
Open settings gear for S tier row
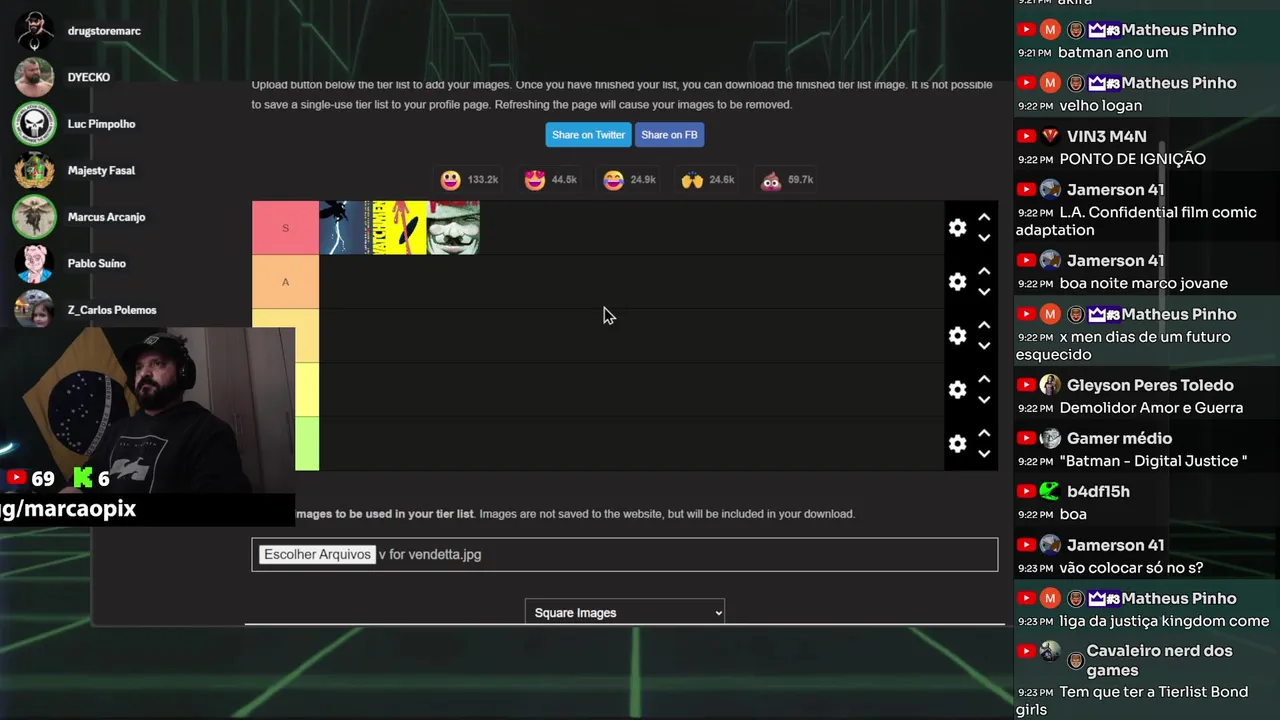point(957,228)
